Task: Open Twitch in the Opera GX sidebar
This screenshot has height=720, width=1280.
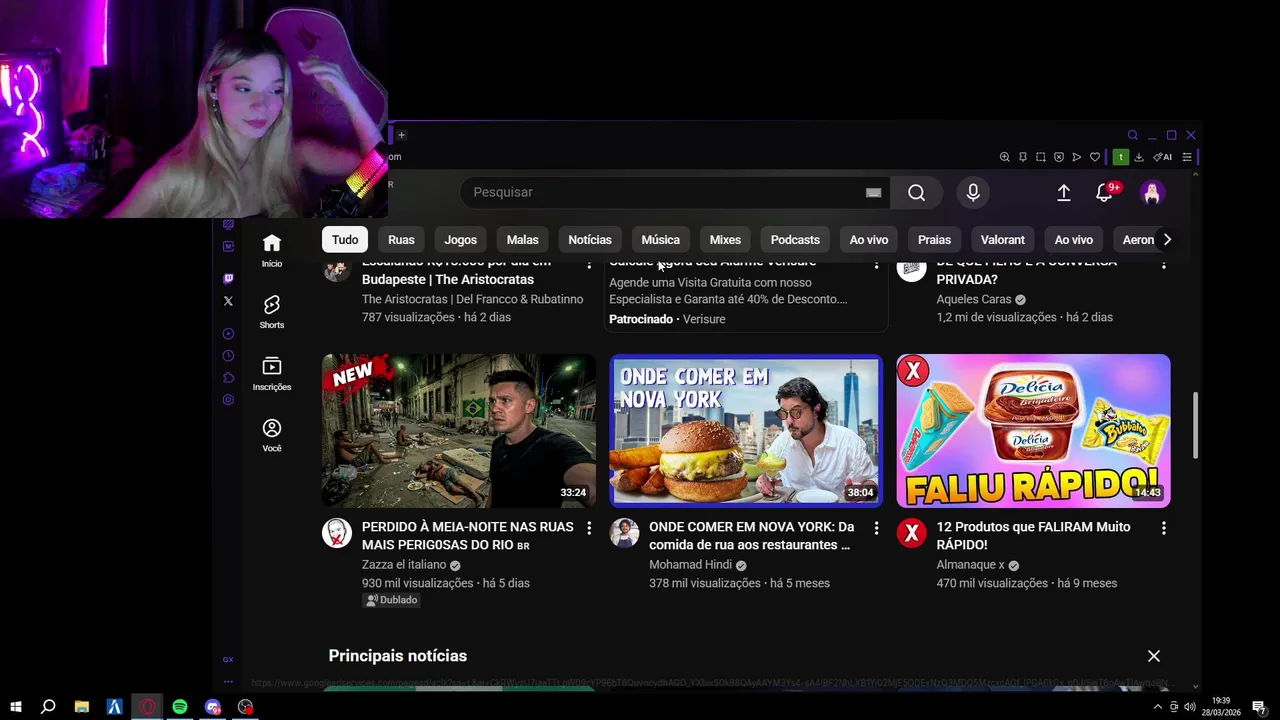Action: pos(228,279)
